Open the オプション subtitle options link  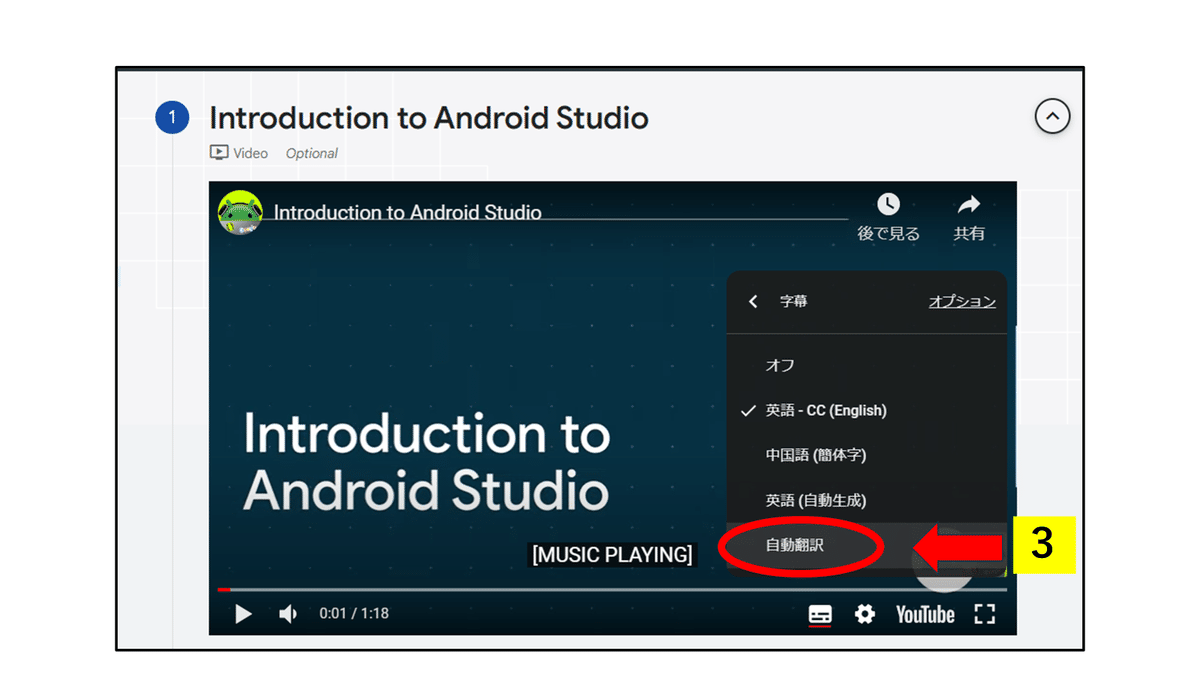[962, 301]
